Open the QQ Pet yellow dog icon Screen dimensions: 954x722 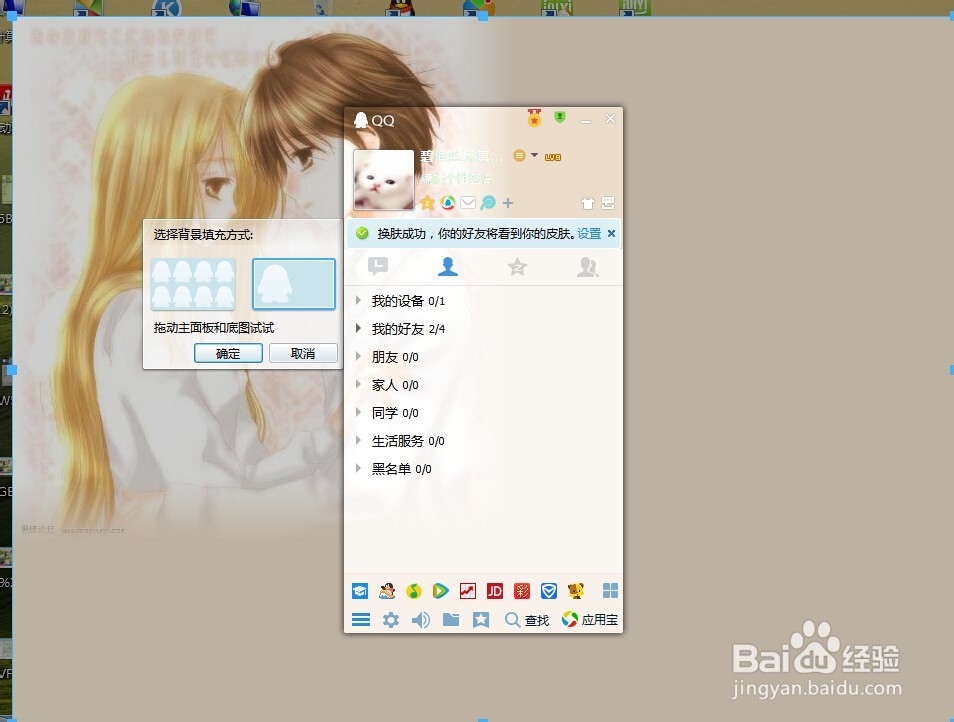(x=576, y=591)
